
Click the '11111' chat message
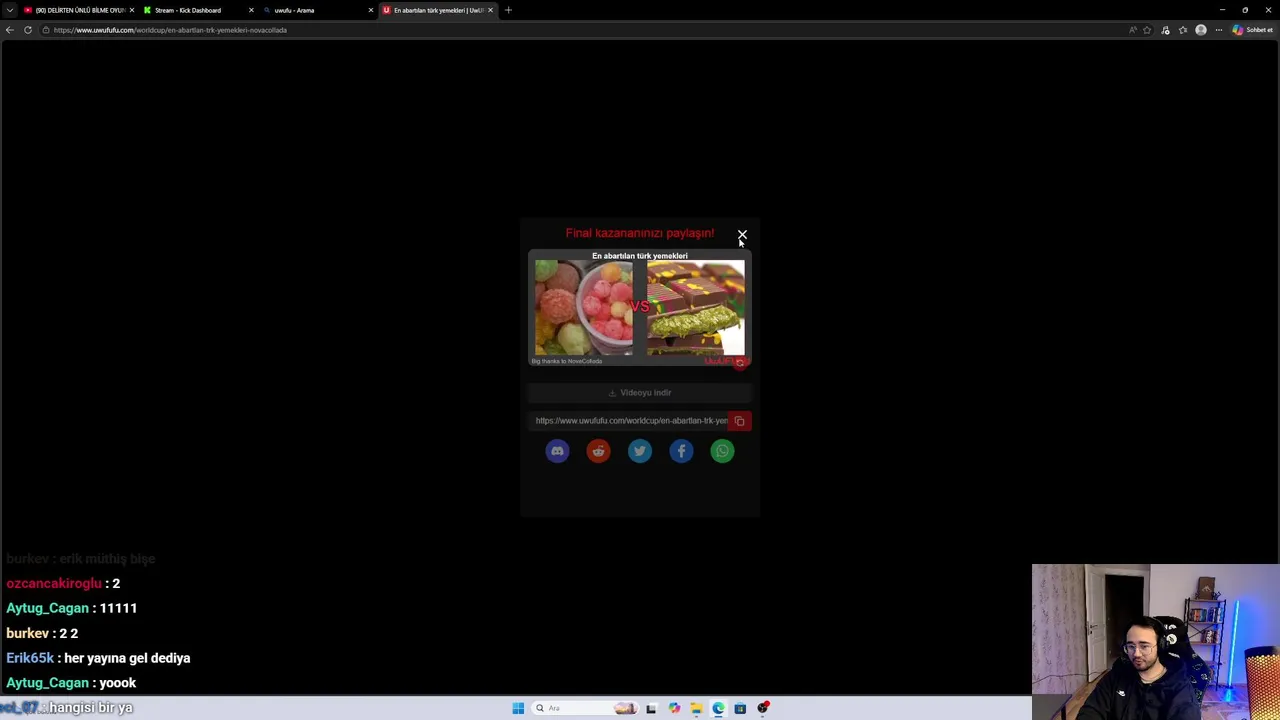coord(118,608)
